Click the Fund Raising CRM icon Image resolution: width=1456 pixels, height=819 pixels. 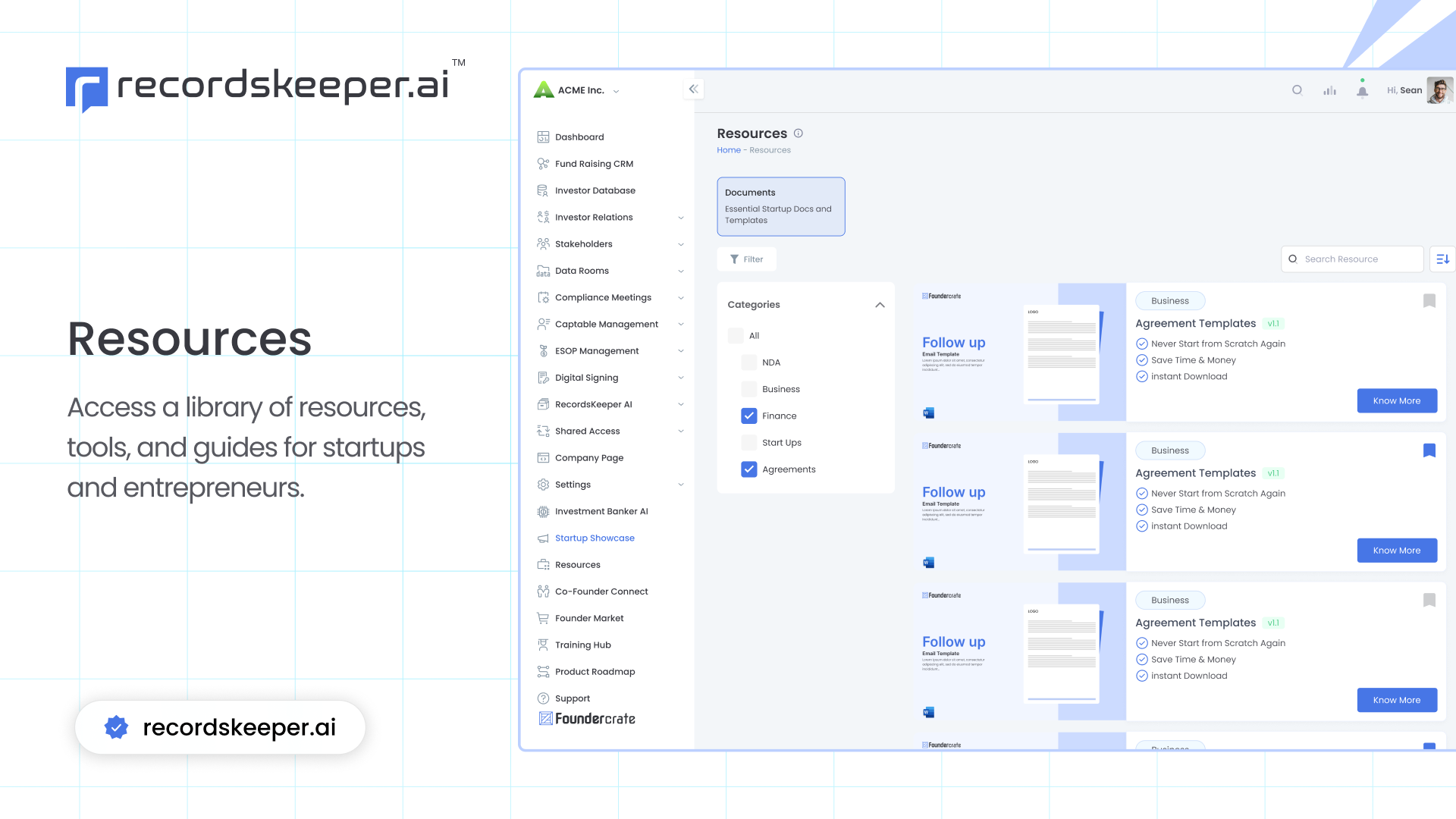(543, 164)
